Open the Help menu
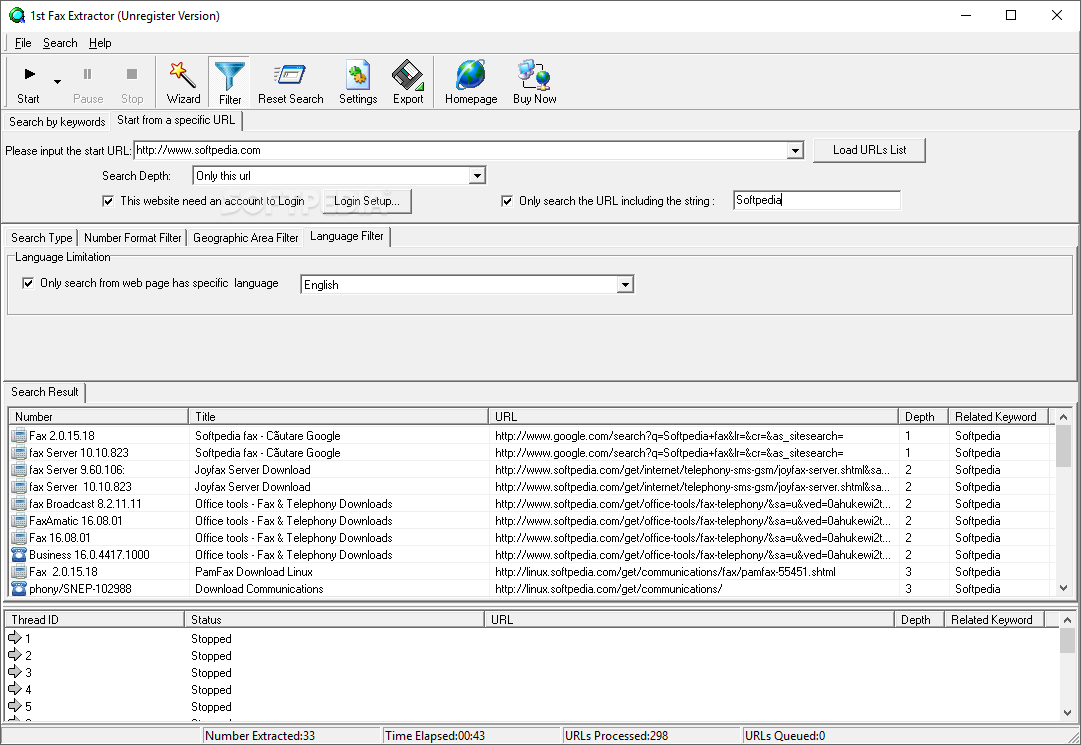1081x745 pixels. [x=100, y=43]
